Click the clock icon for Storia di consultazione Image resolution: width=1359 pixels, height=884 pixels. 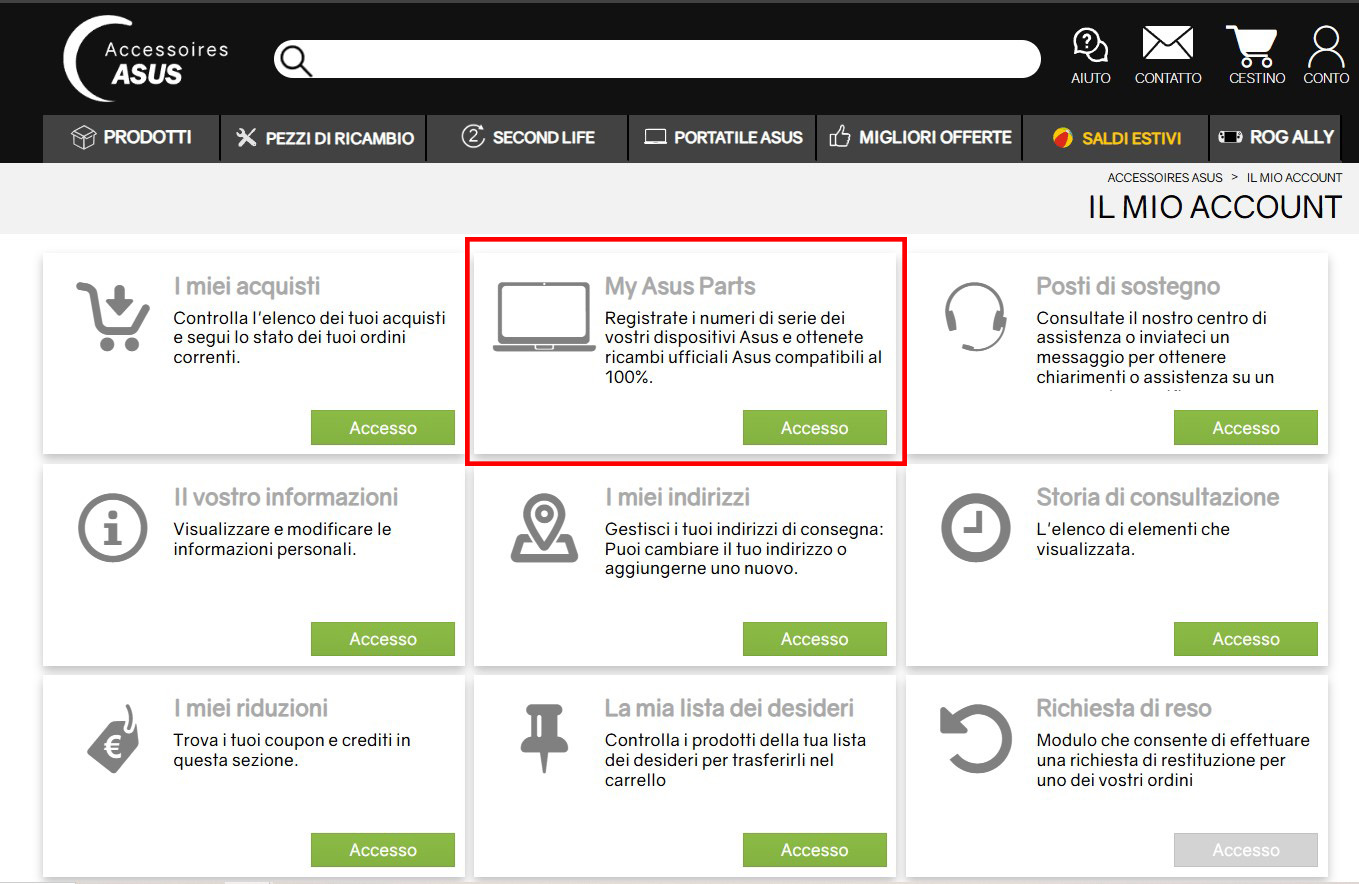click(976, 527)
